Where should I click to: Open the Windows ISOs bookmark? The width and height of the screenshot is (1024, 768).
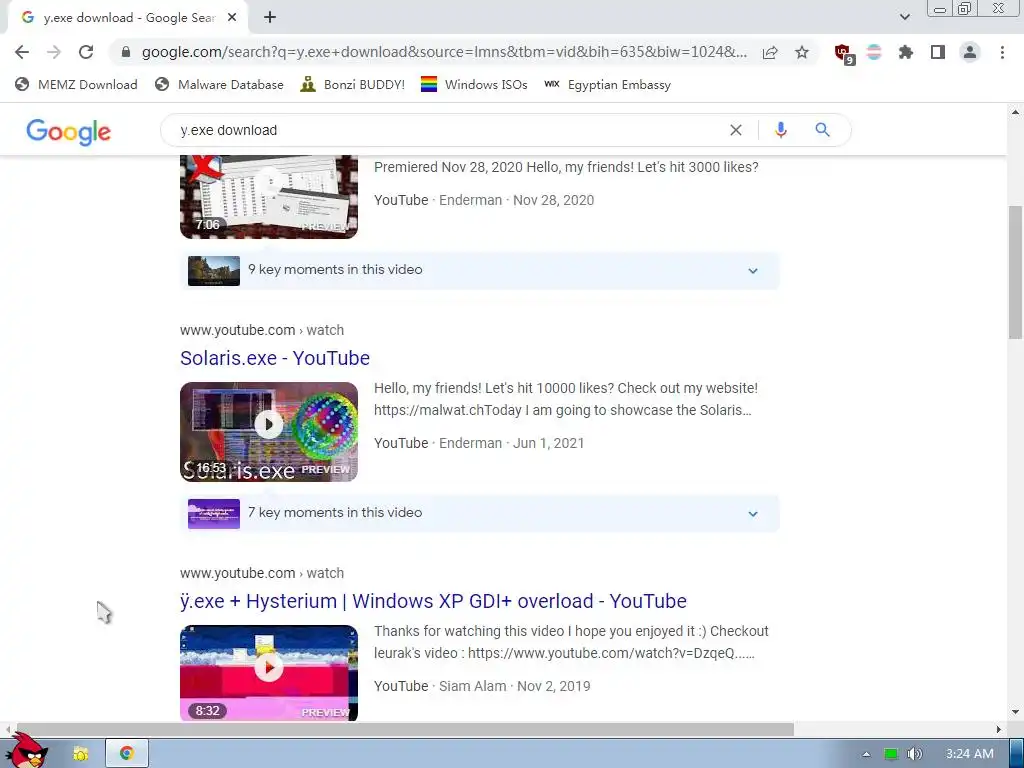(x=474, y=85)
